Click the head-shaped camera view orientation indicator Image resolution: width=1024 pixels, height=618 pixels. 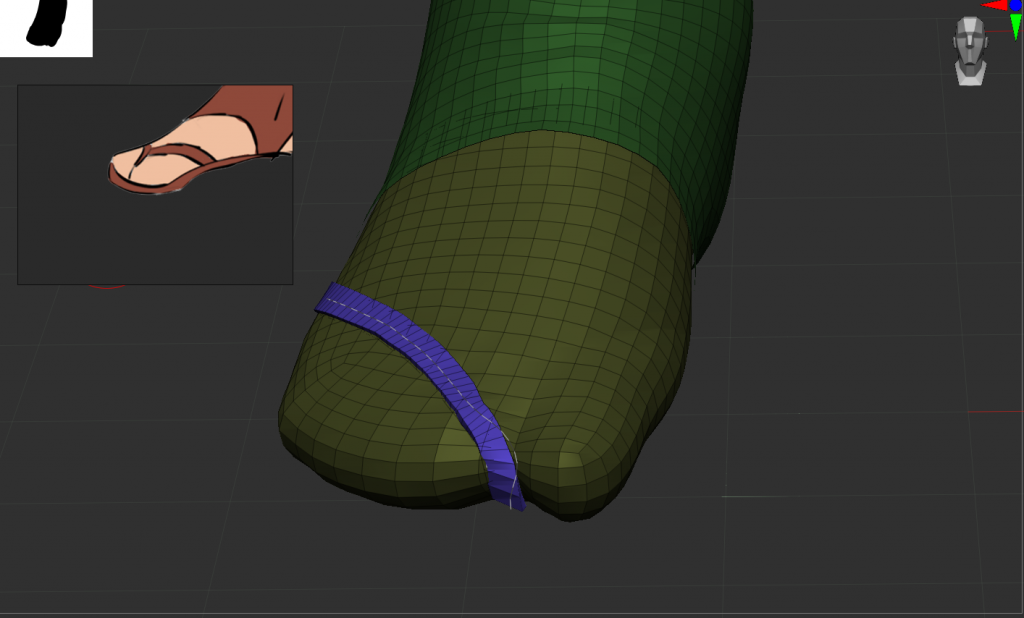[x=970, y=51]
